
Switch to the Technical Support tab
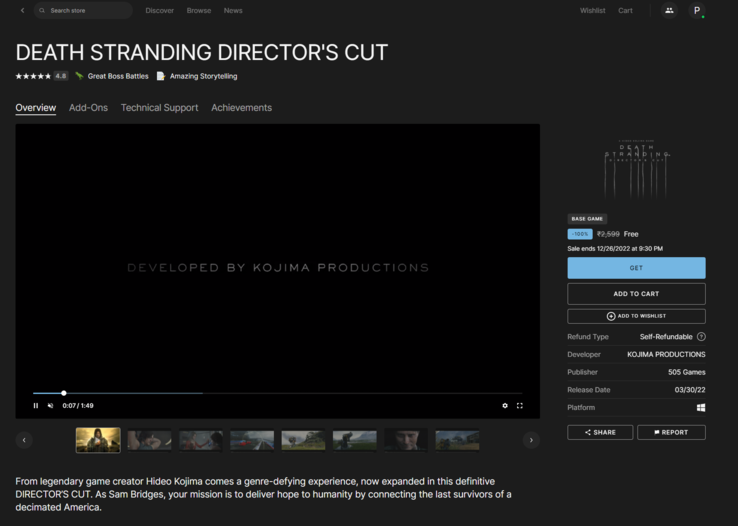click(160, 108)
